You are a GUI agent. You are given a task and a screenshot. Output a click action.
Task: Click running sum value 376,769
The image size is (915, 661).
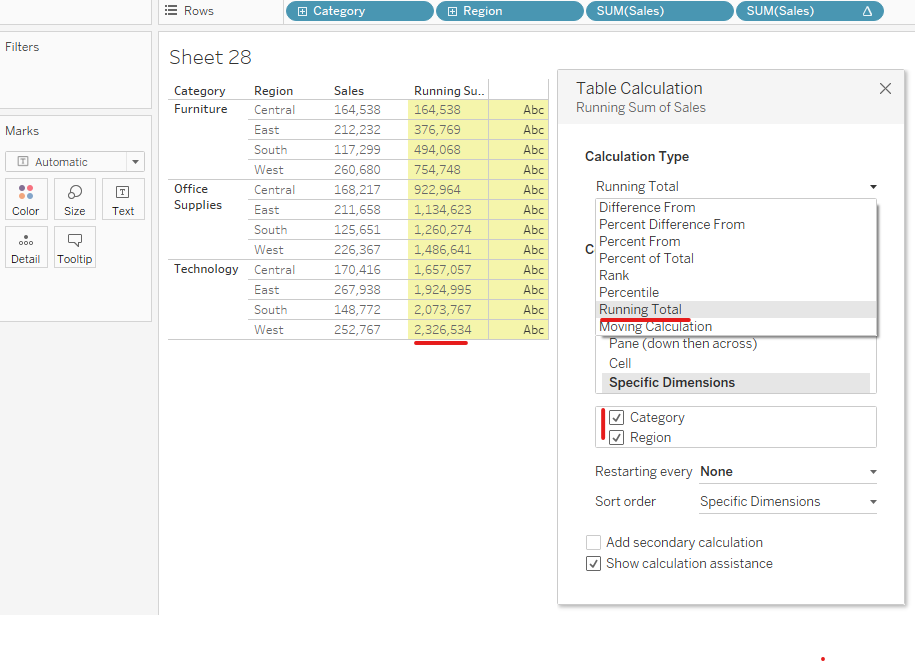[437, 130]
